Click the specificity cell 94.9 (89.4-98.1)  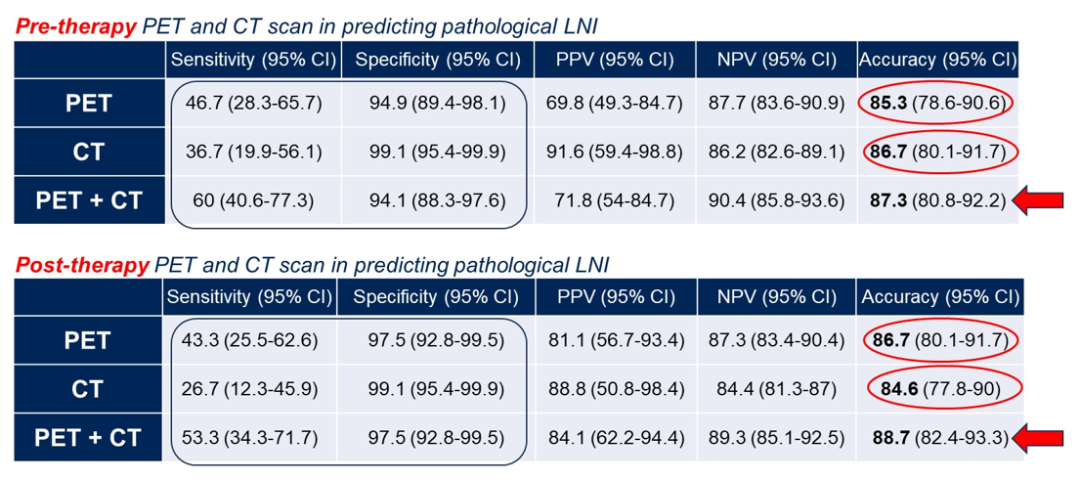pos(436,103)
